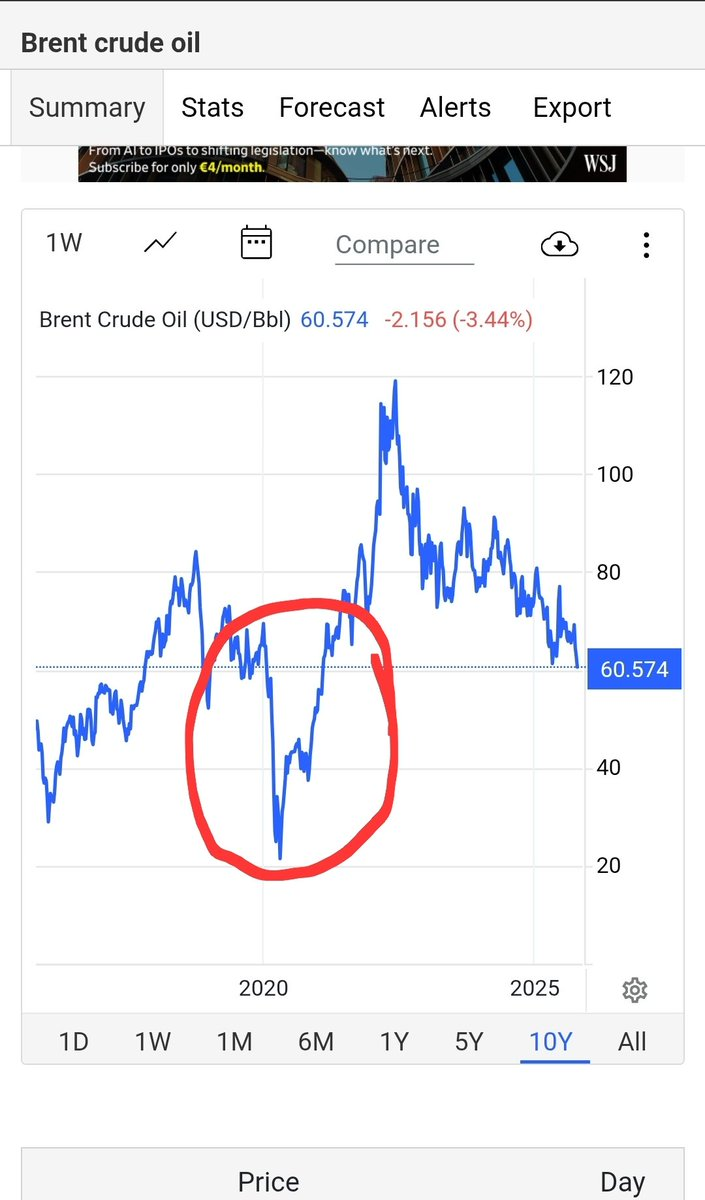Expand the 1W interval dropdown
Image resolution: width=705 pixels, height=1200 pixels.
[x=64, y=243]
